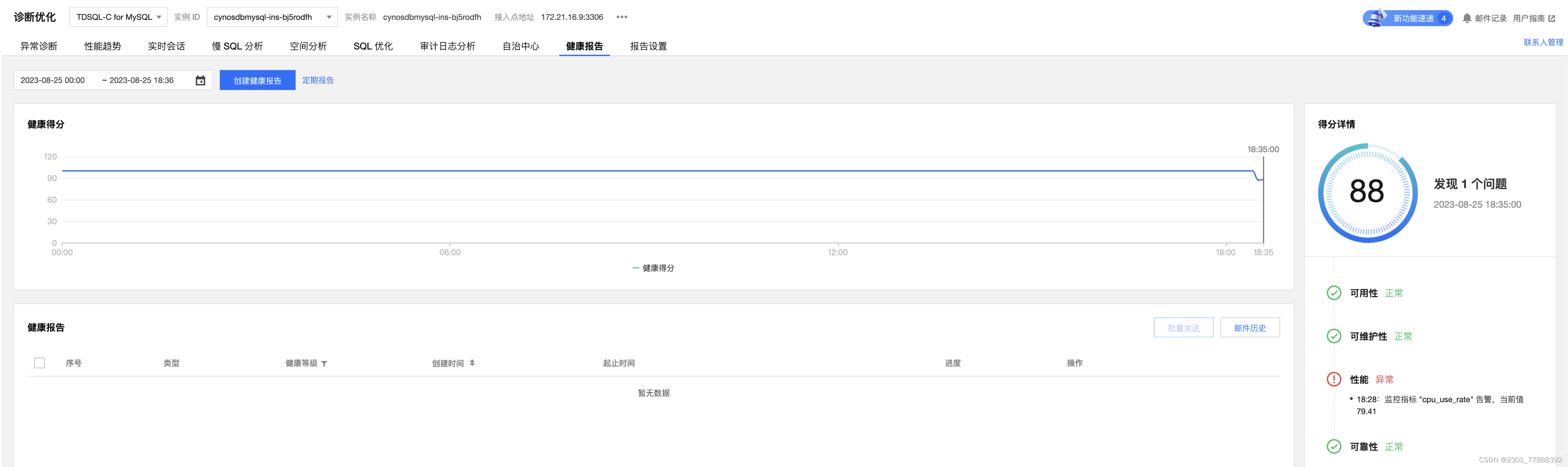
Task: Click the cpu_use_rate alert message text
Action: (1440, 405)
